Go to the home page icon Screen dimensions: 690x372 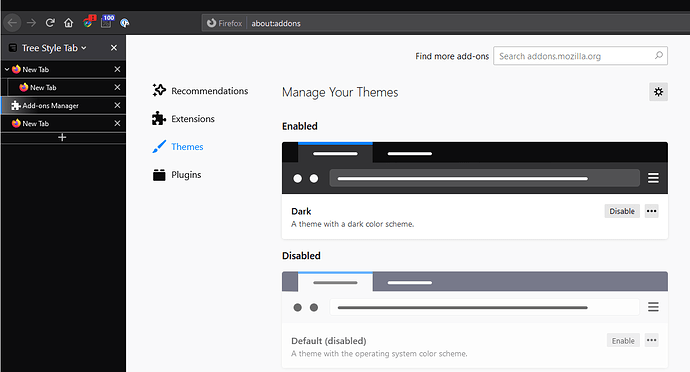point(69,22)
